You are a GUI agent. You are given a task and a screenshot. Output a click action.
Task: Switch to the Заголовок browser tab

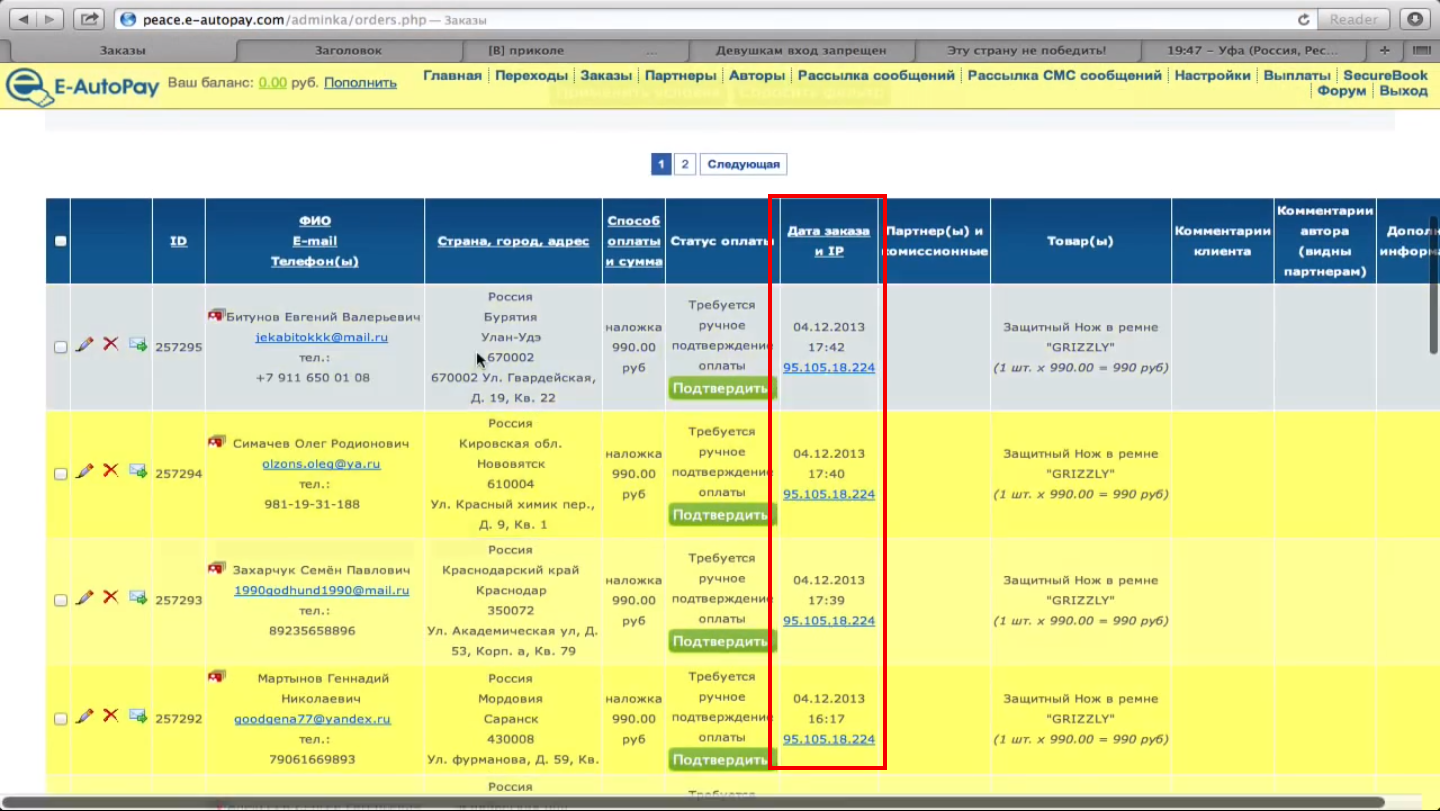[x=350, y=50]
